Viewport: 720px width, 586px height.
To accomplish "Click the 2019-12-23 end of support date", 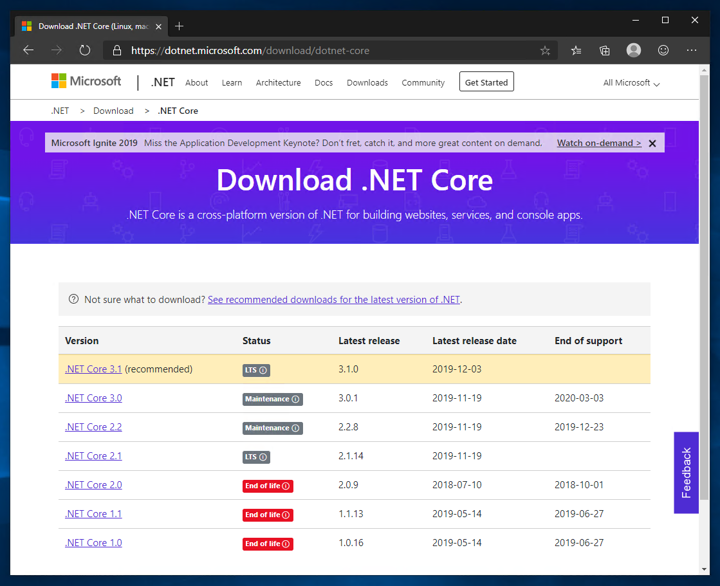I will [x=579, y=427].
